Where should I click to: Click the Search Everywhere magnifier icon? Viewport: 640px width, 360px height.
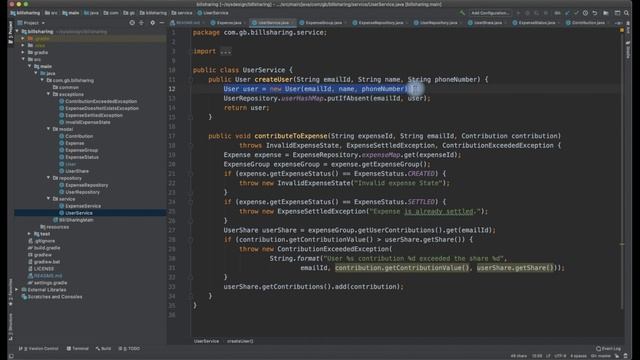[x=626, y=13]
